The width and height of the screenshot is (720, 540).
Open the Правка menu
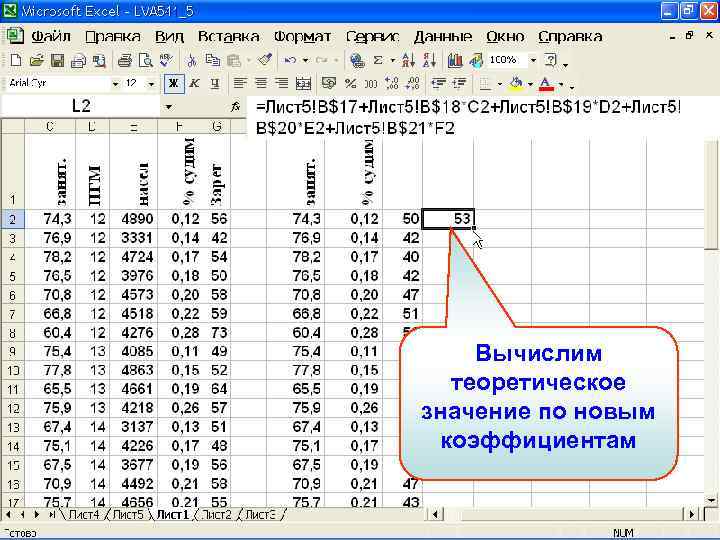tap(113, 36)
